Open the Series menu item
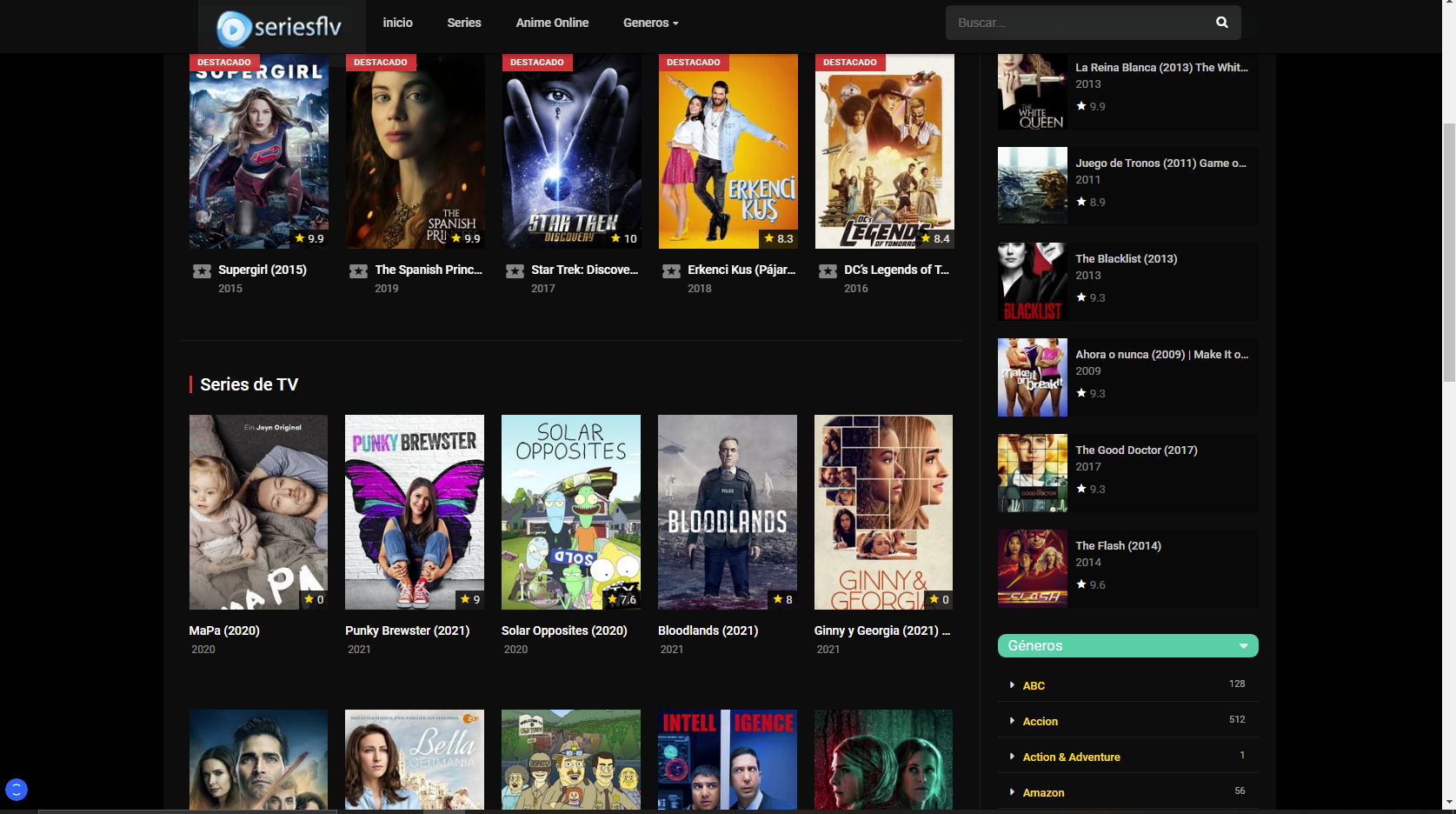This screenshot has width=1456, height=814. [464, 23]
